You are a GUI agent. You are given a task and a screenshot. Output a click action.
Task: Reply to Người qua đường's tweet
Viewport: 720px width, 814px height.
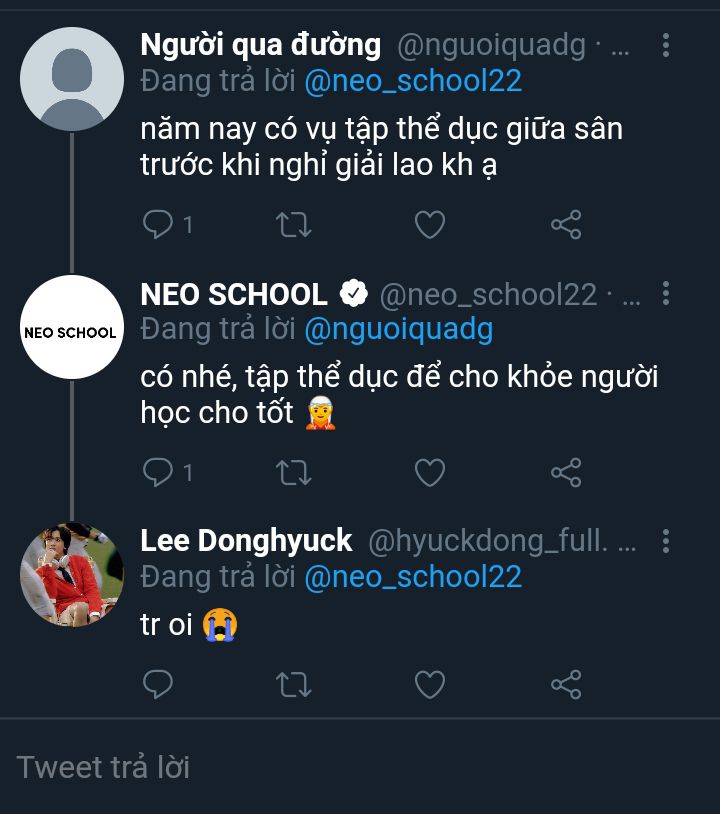point(158,225)
